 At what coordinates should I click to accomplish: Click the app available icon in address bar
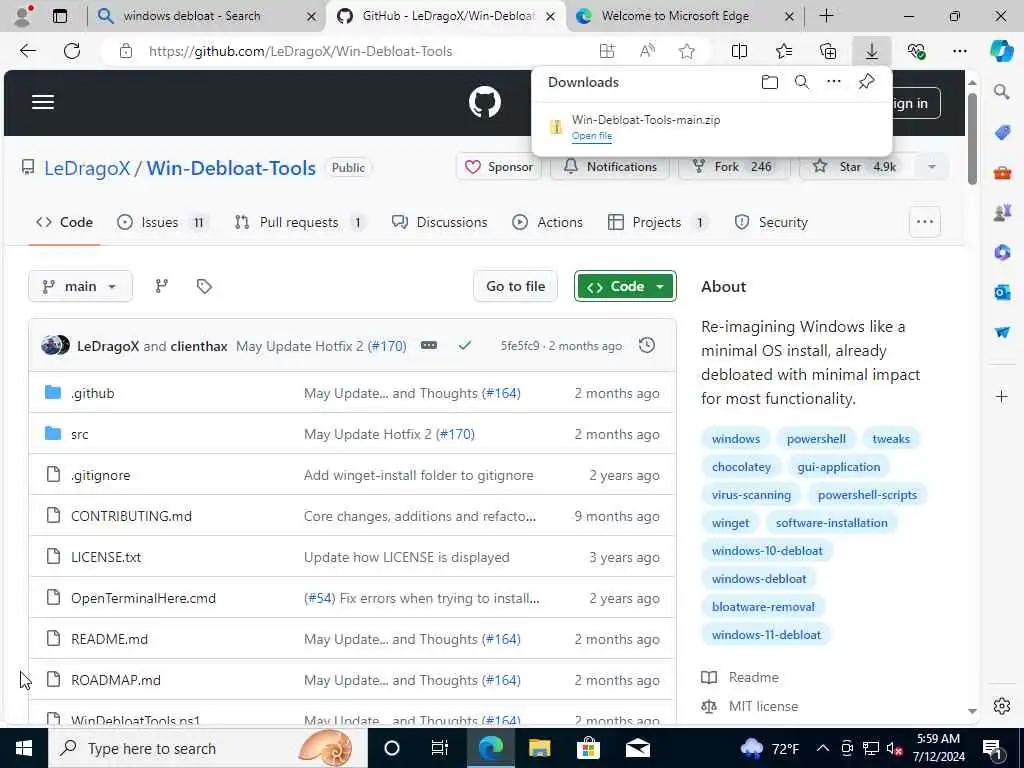point(607,51)
